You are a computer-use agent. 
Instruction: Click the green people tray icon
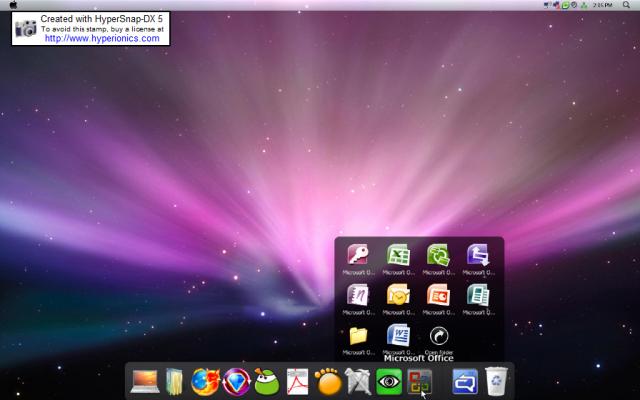pyautogui.click(x=584, y=5)
